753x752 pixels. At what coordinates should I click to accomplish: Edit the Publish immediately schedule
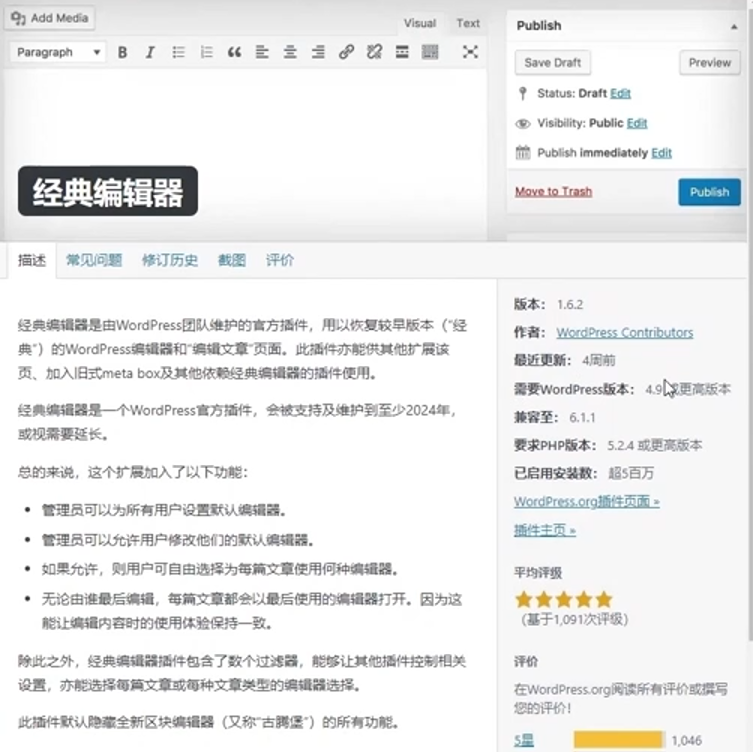tap(661, 153)
